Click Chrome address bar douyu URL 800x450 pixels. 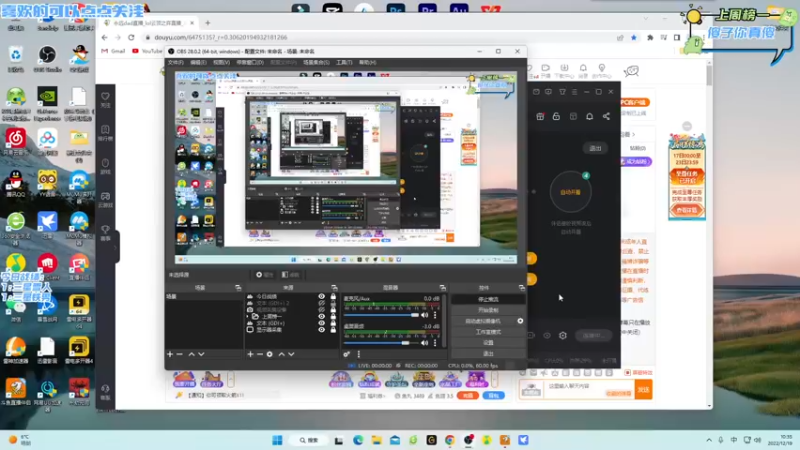[221, 37]
